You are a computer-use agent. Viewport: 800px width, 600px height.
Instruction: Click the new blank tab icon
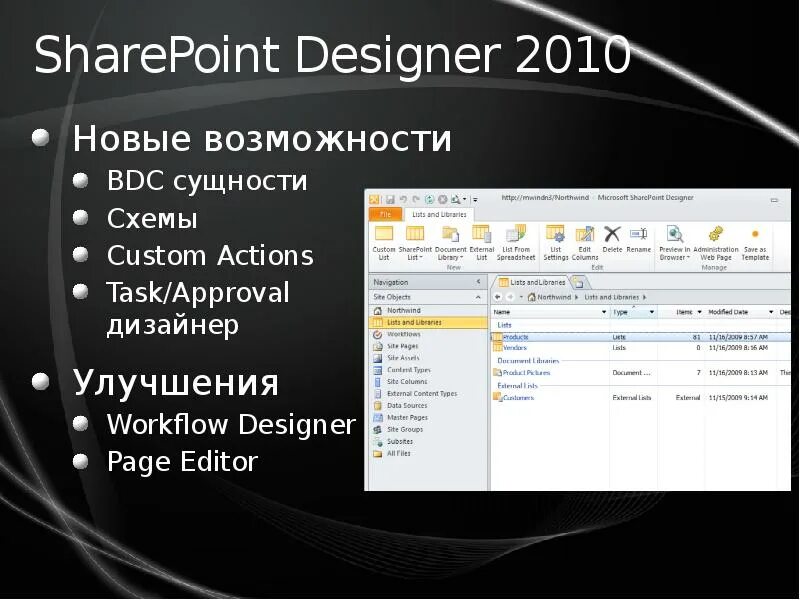pos(579,282)
